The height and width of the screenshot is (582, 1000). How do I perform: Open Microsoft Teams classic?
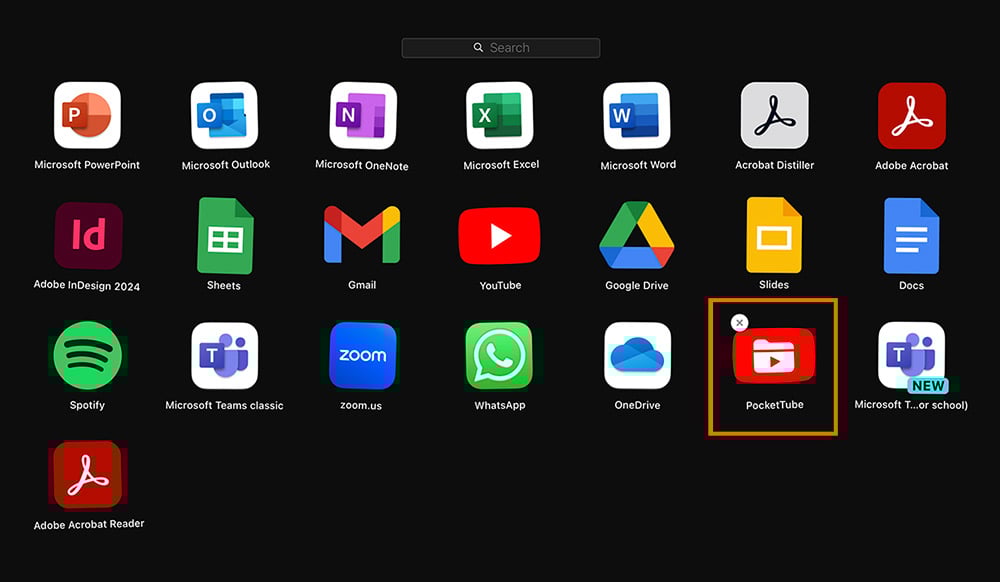point(224,355)
